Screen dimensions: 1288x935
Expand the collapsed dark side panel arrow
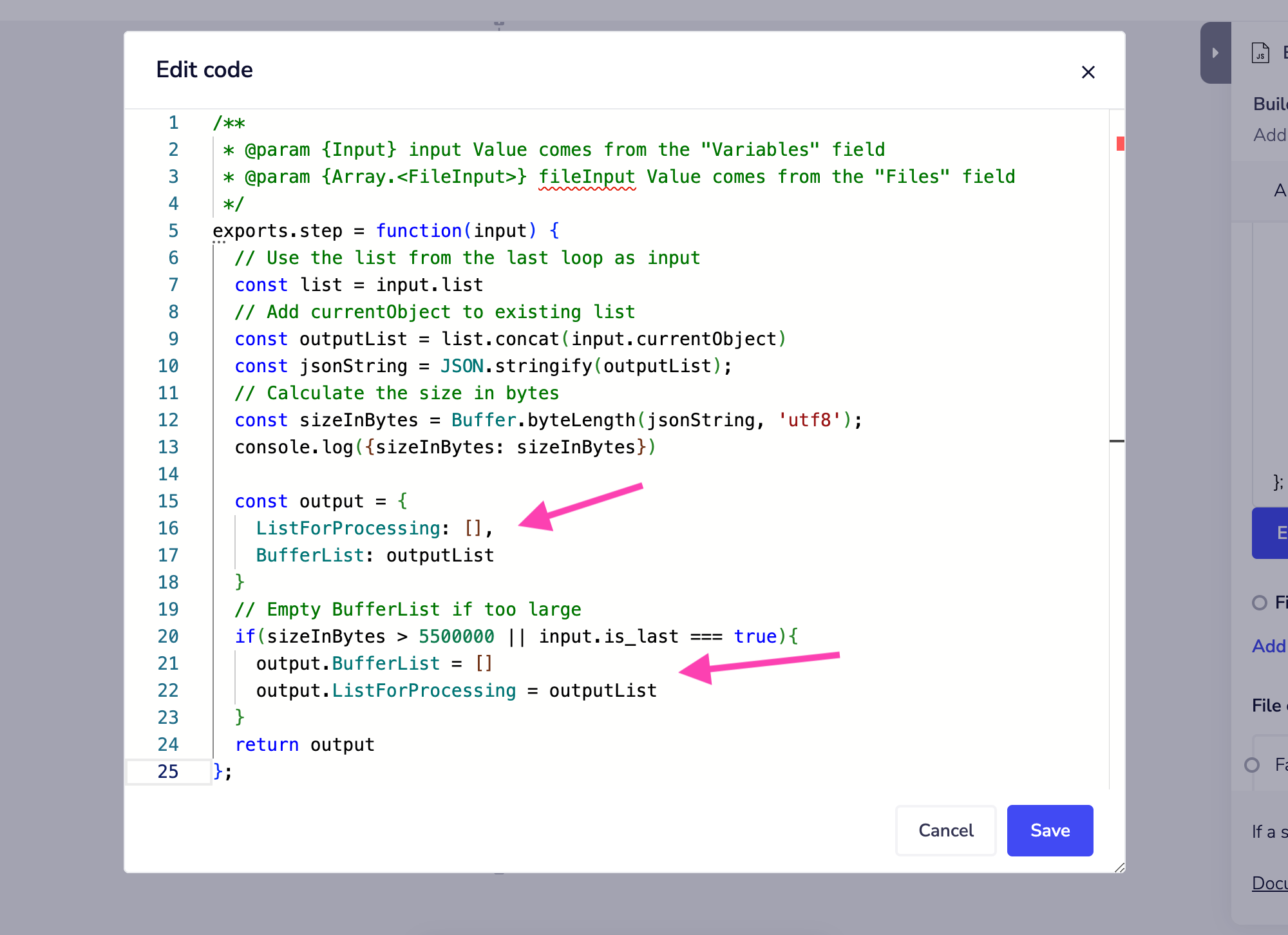point(1216,53)
